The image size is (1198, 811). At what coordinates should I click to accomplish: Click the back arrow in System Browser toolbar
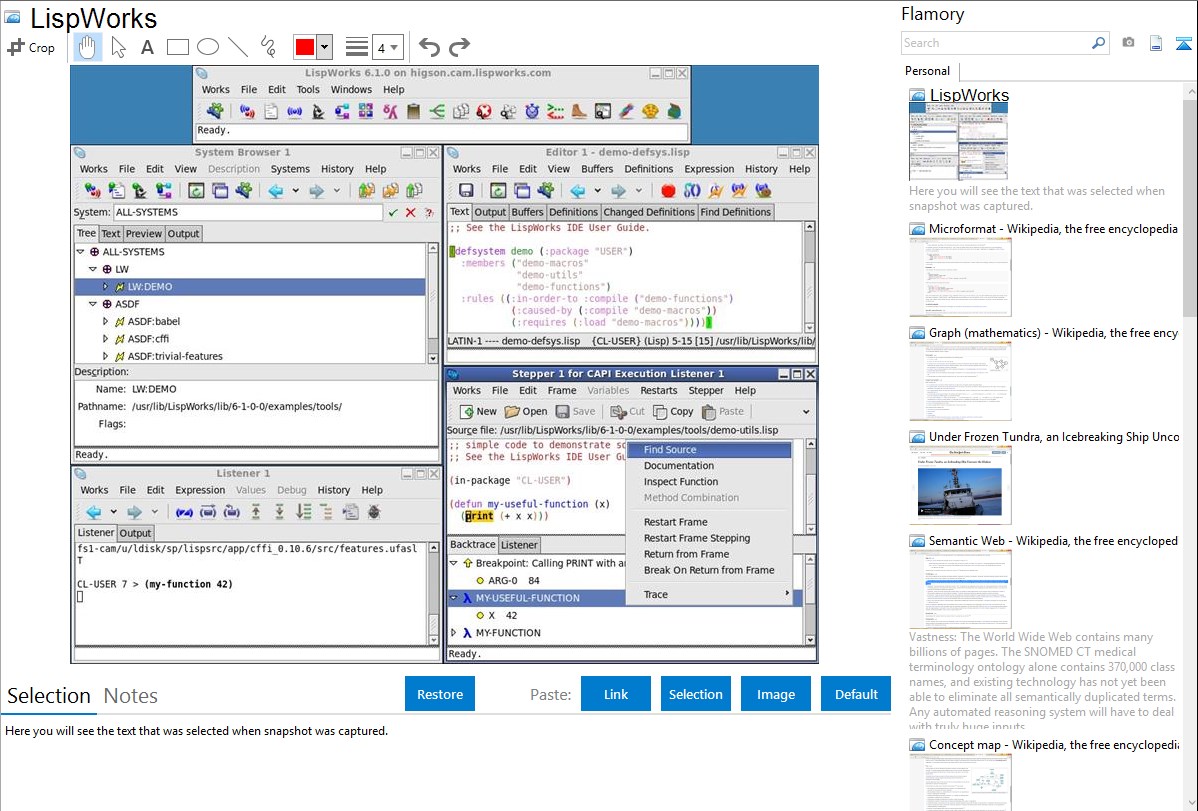(276, 191)
